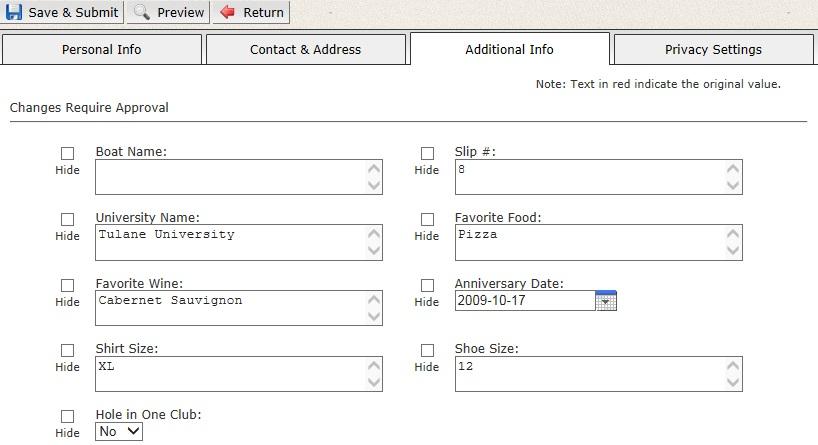Go to the Privacy Settings tab
The height and width of the screenshot is (445, 818).
(x=713, y=49)
